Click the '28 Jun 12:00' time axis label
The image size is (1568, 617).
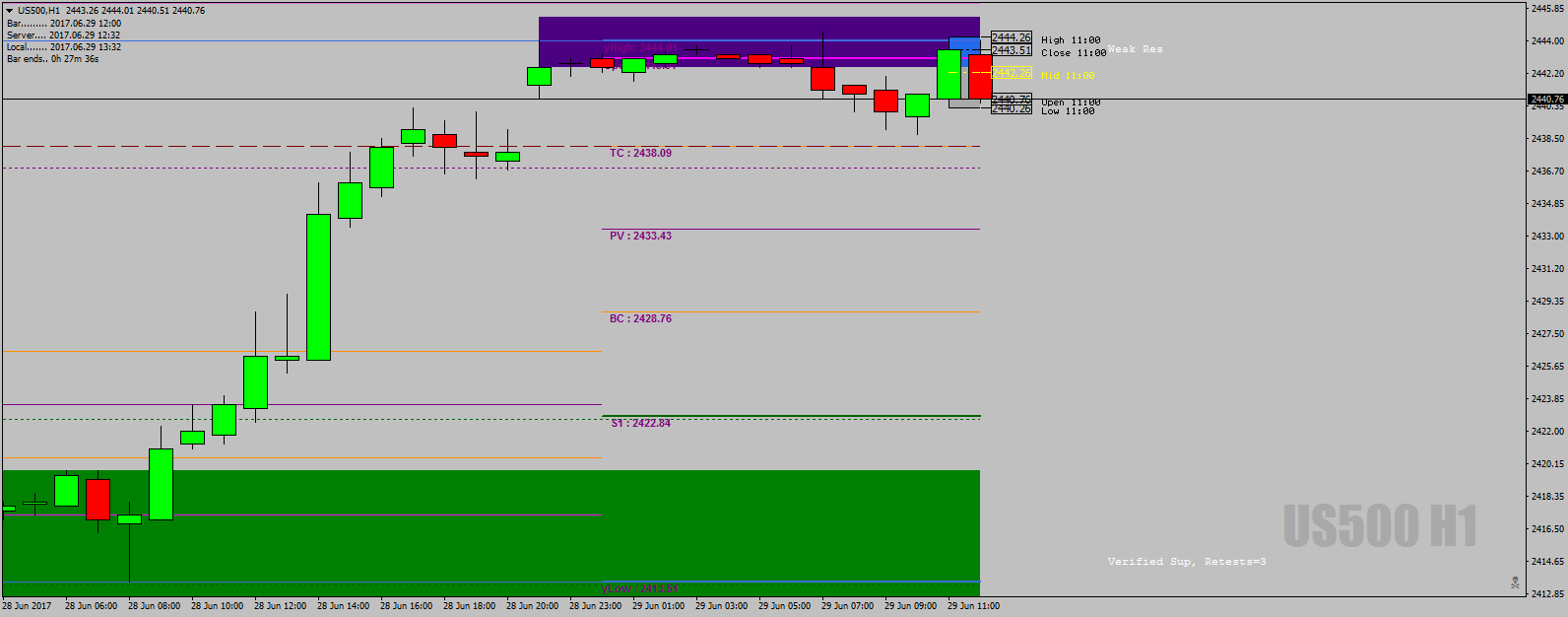[281, 606]
